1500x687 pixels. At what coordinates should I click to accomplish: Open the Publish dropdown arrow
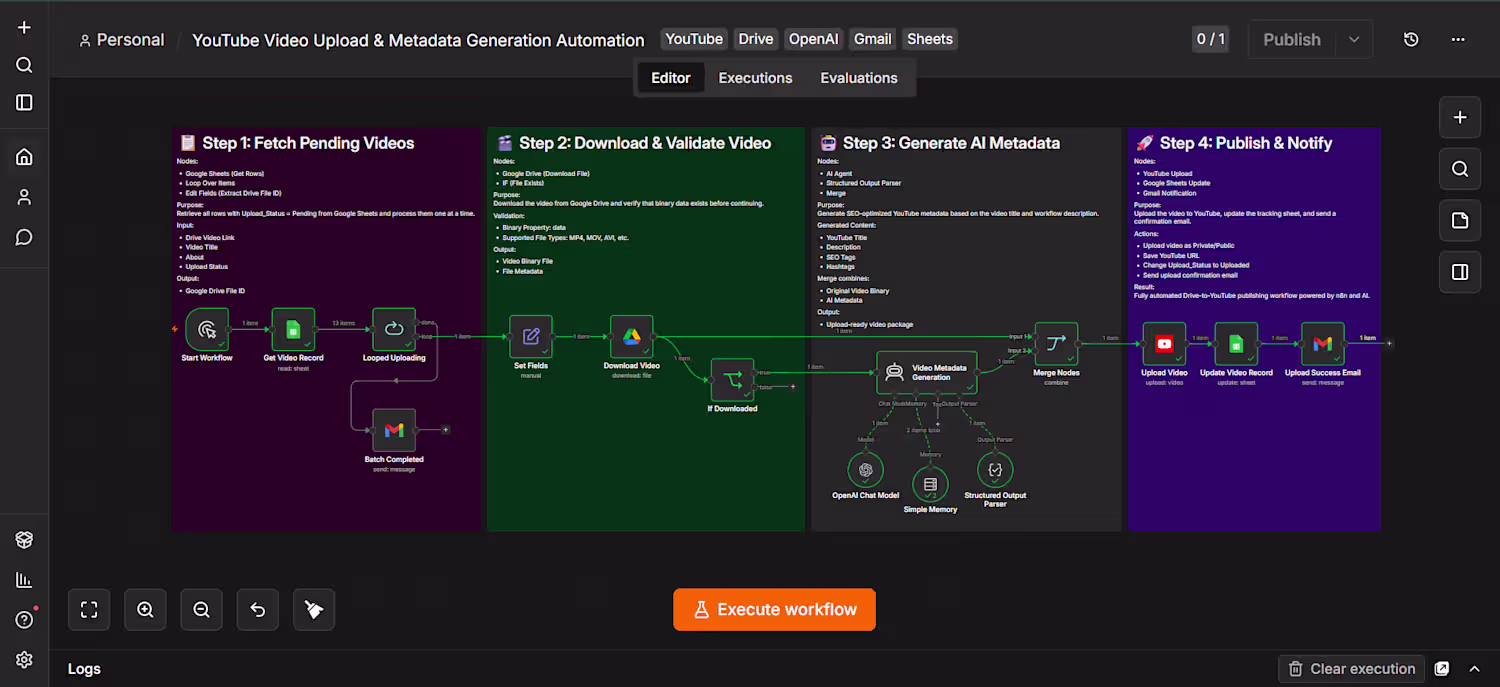[x=1354, y=40]
